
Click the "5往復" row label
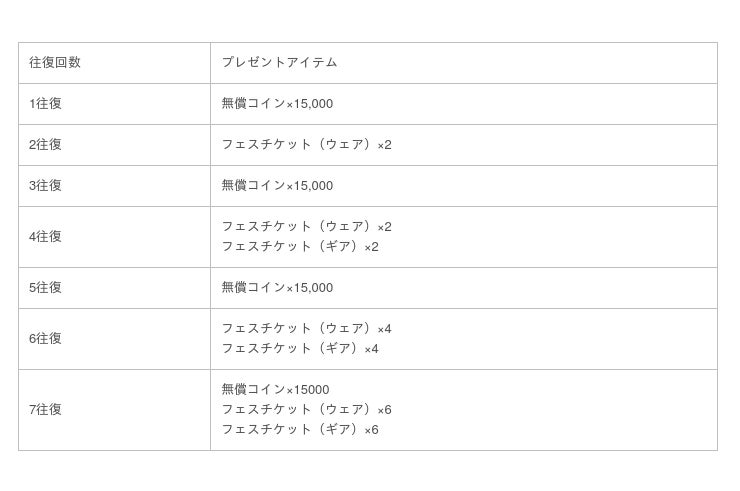tap(46, 288)
